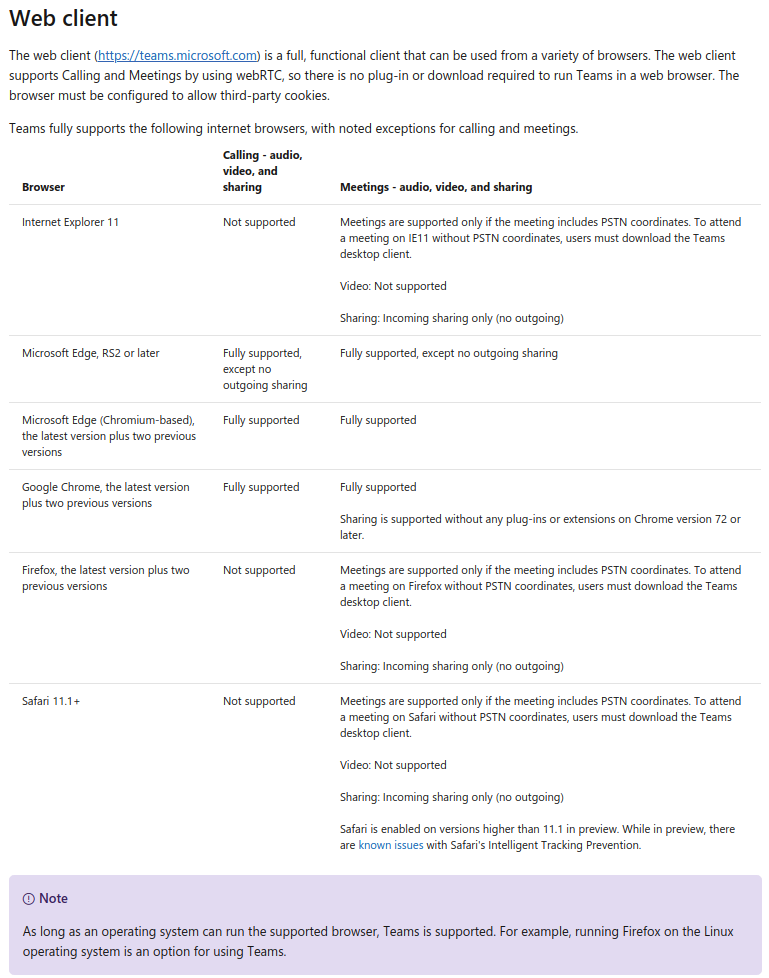The width and height of the screenshot is (769, 978).
Task: Select the 'Internet Explorer 11' browser cell
Action: click(70, 222)
